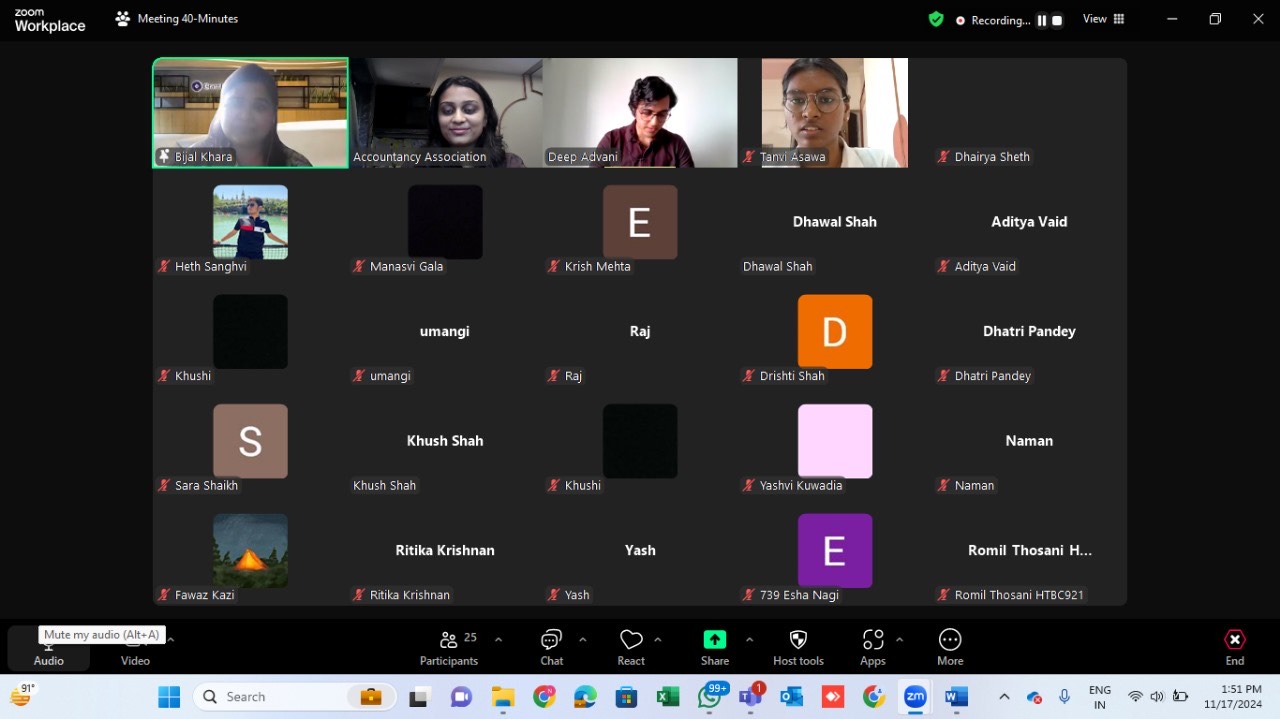
Task: Select Bijal Khara's video tile
Action: tap(250, 112)
